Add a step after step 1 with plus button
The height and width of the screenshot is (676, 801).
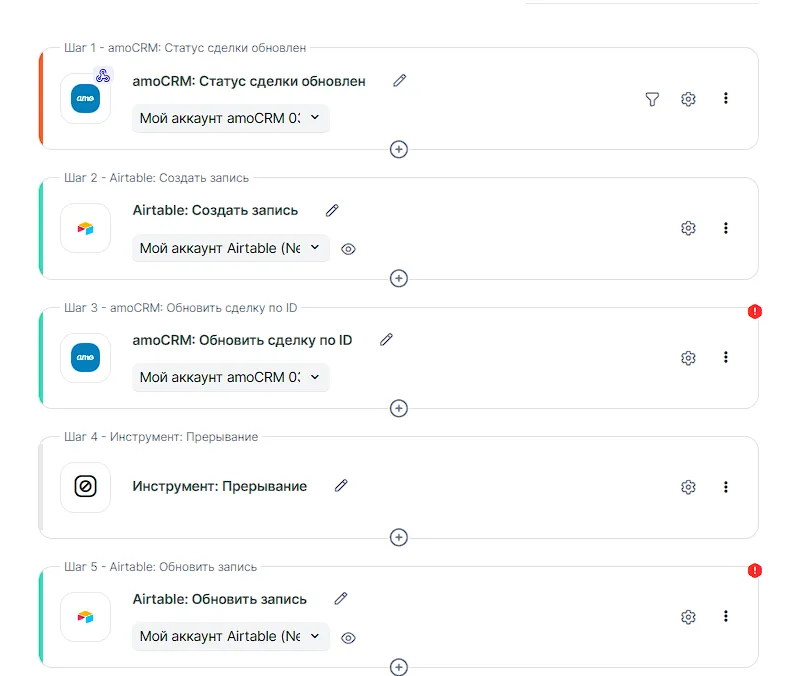(398, 149)
